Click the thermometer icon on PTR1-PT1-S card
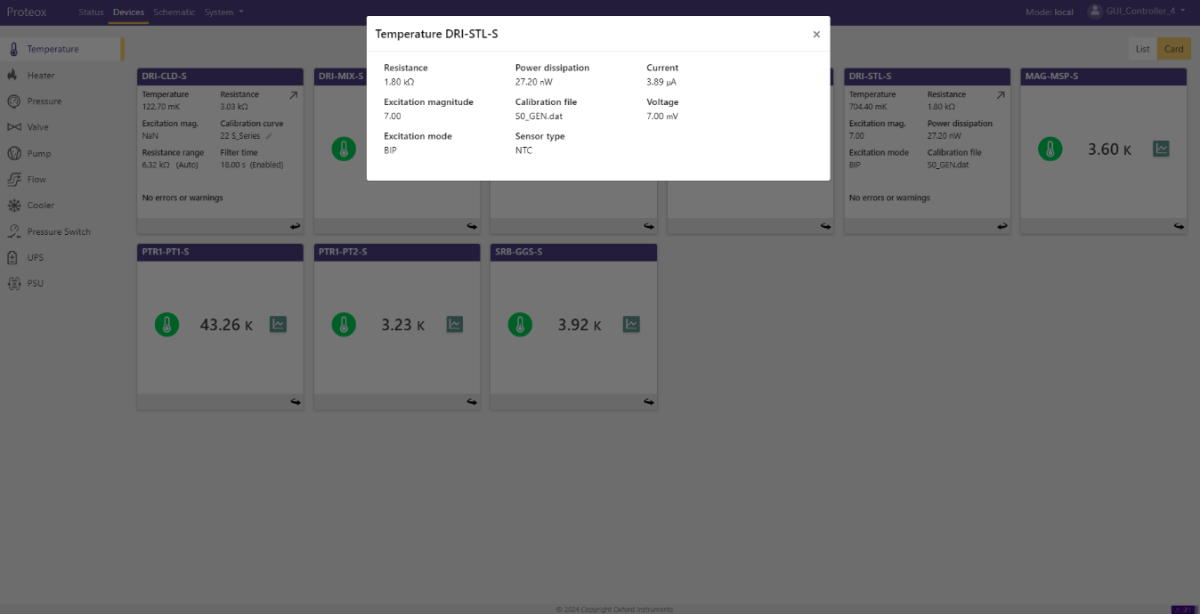The height and width of the screenshot is (614, 1200). pos(167,324)
